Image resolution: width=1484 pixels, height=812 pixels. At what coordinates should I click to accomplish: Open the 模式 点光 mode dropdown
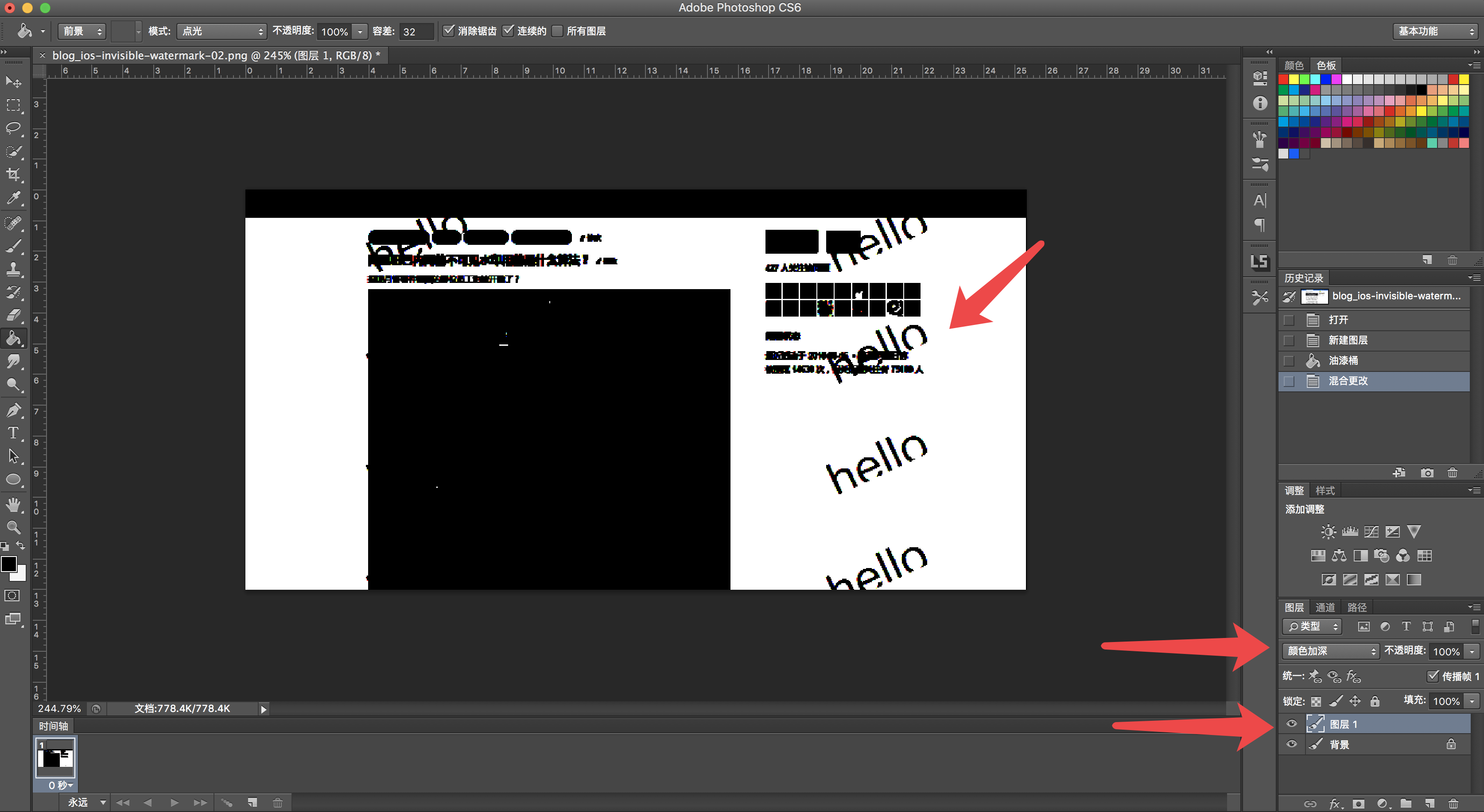(222, 31)
